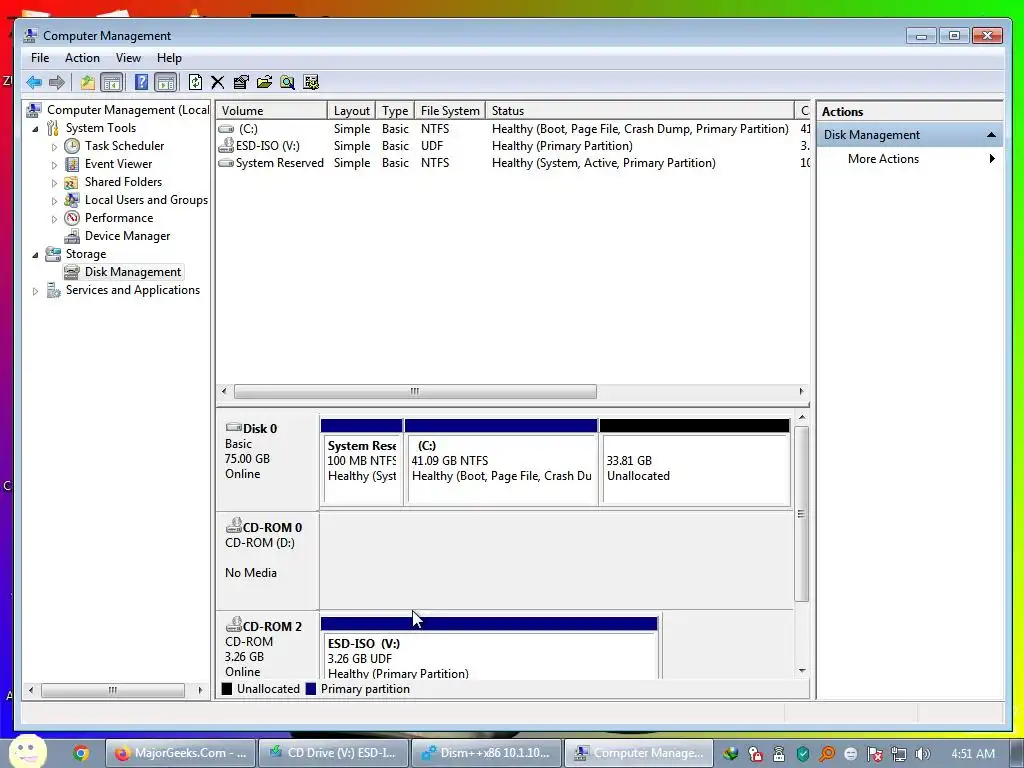Click the volume list horizontal scrollbar thumb
The height and width of the screenshot is (768, 1024).
pyautogui.click(x=415, y=391)
